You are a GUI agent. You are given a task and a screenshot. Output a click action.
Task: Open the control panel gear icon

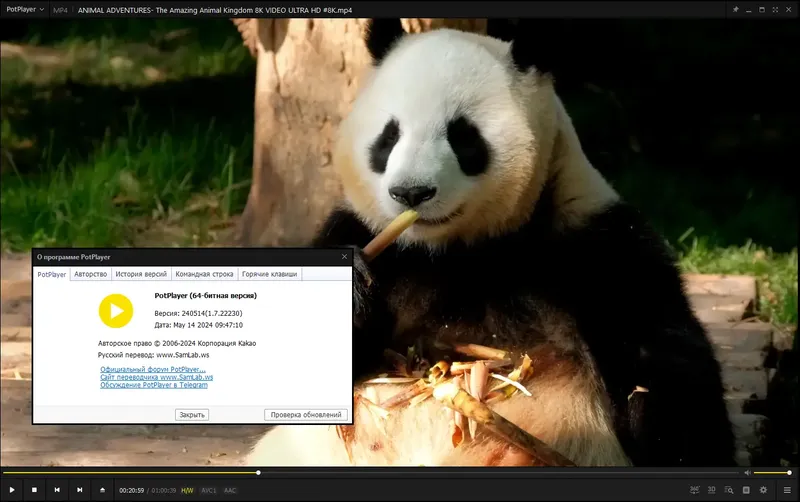(x=763, y=490)
